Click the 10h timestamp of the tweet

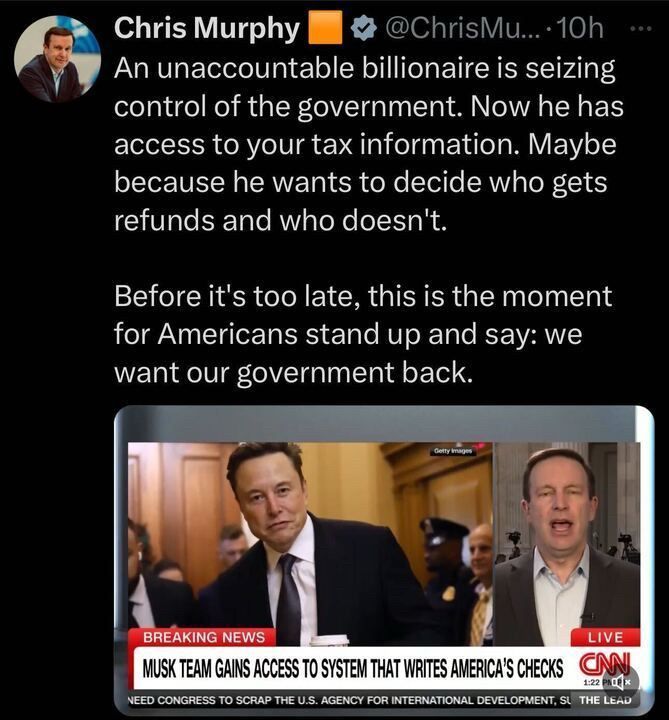coord(579,28)
